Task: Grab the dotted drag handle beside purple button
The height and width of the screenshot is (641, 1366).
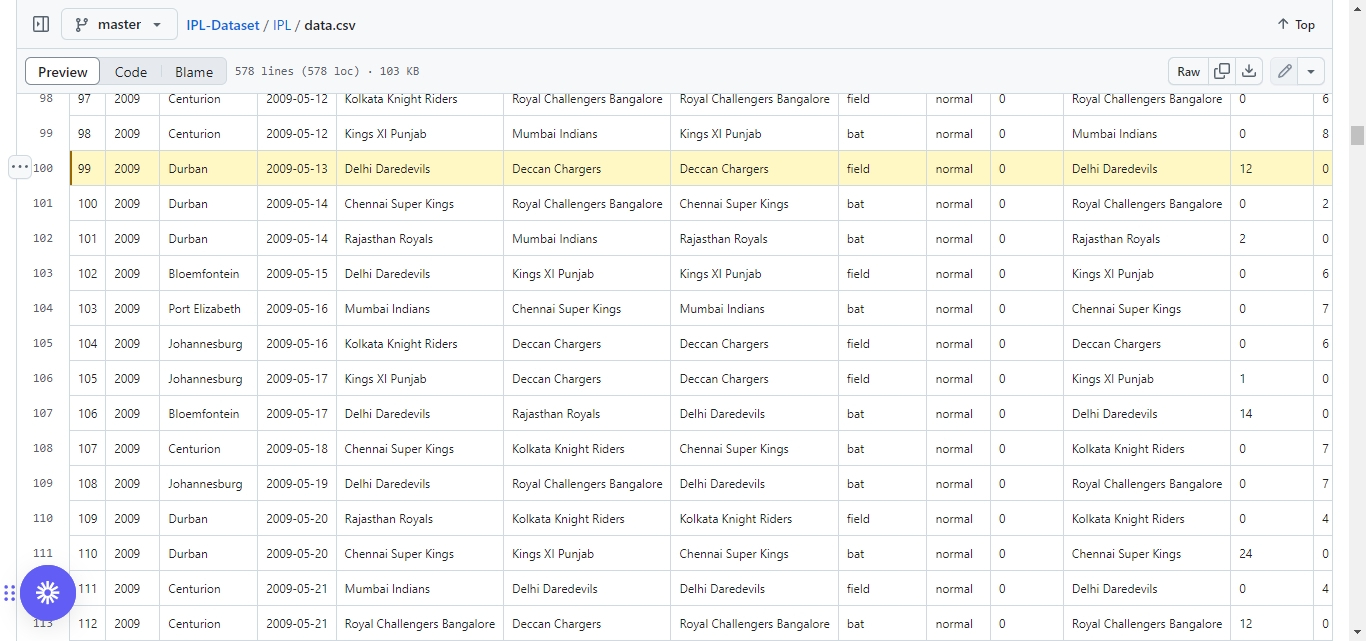Action: (x=9, y=593)
